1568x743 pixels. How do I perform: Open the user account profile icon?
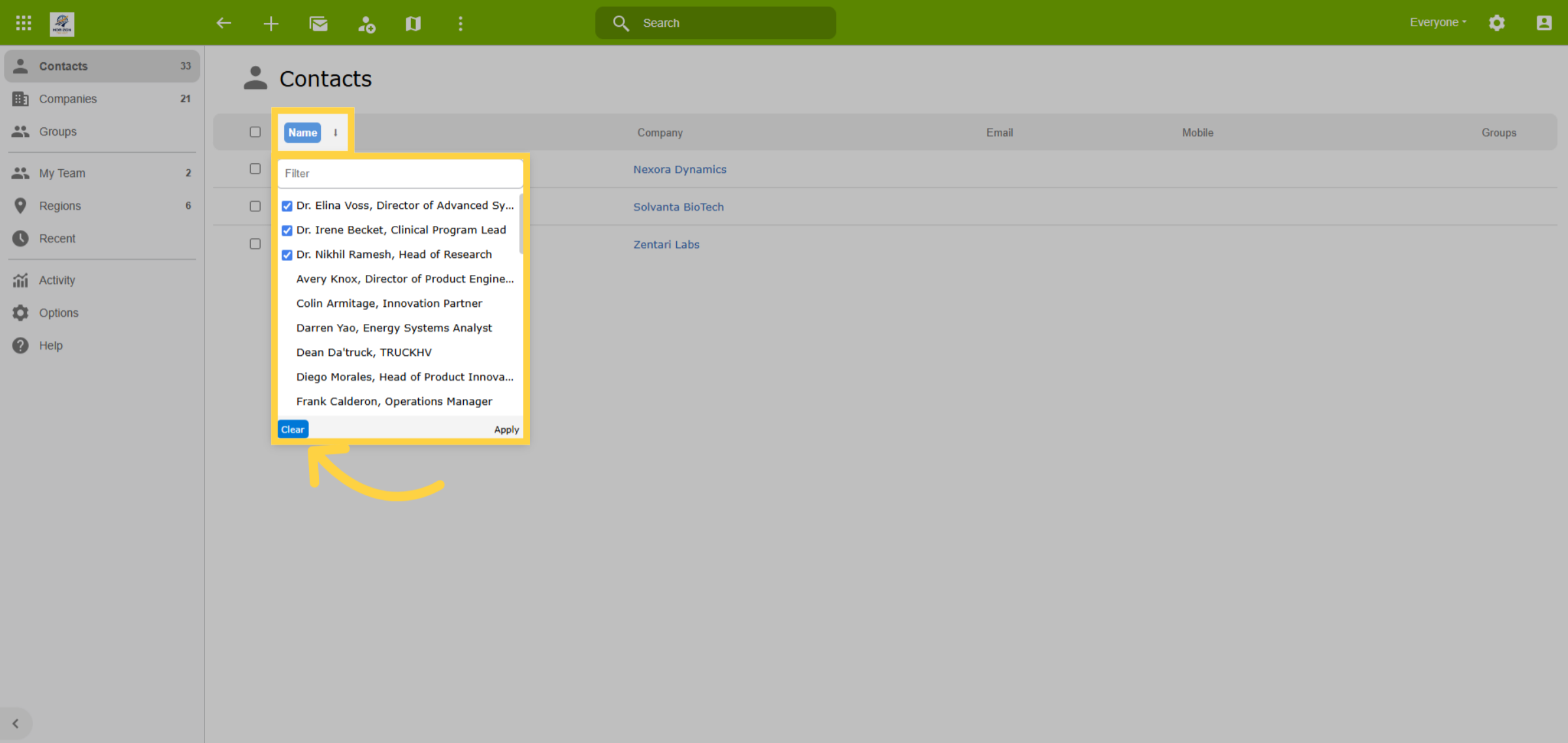coord(1544,23)
